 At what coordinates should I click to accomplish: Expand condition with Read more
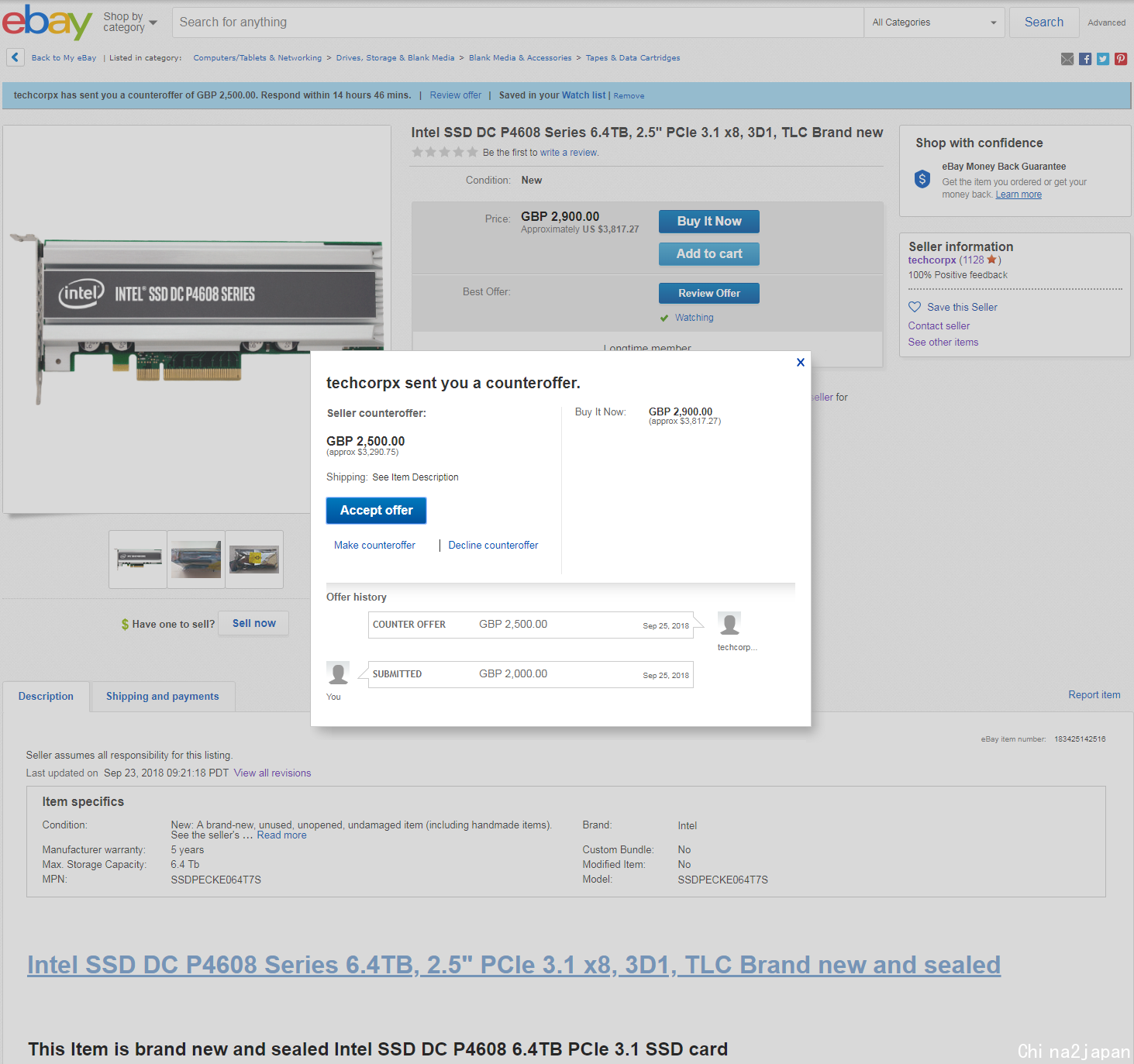click(281, 835)
